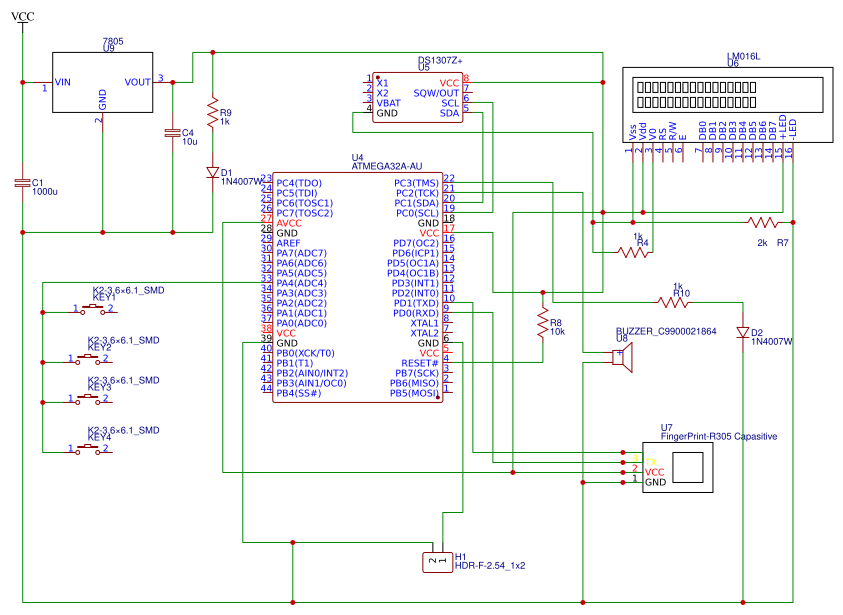Click the SQW/OUT pin label on DS1307Z+
This screenshot has width=843, height=615.
[x=436, y=93]
